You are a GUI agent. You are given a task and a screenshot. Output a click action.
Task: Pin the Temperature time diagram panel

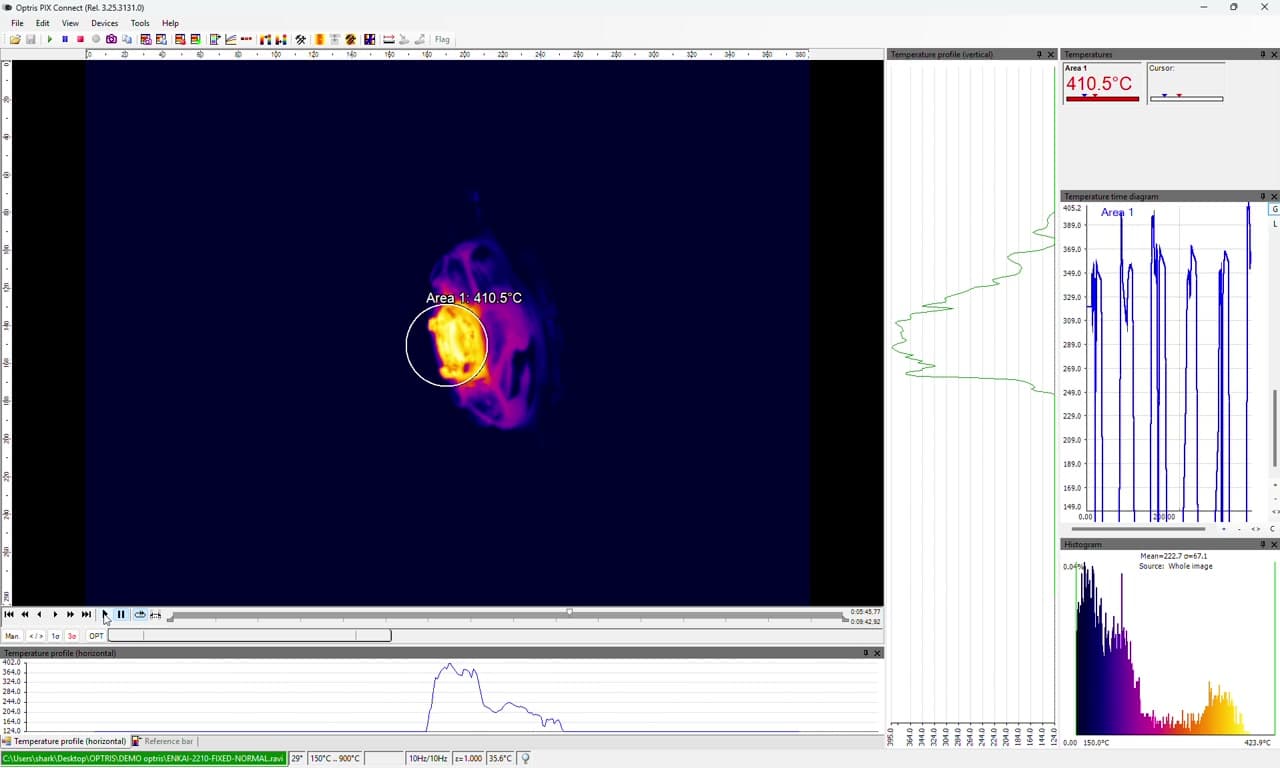(x=1262, y=196)
